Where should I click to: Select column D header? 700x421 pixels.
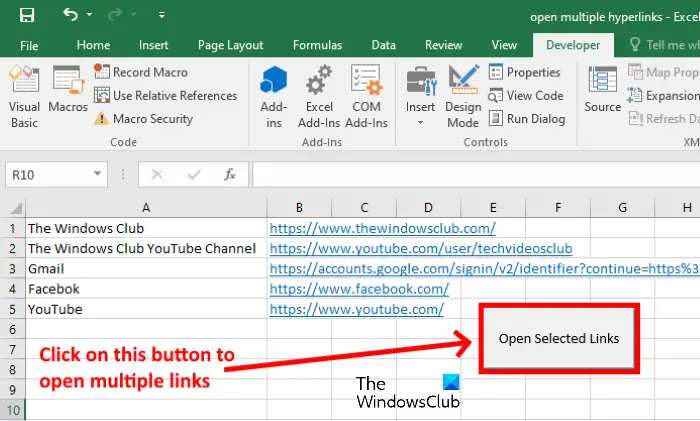point(428,208)
